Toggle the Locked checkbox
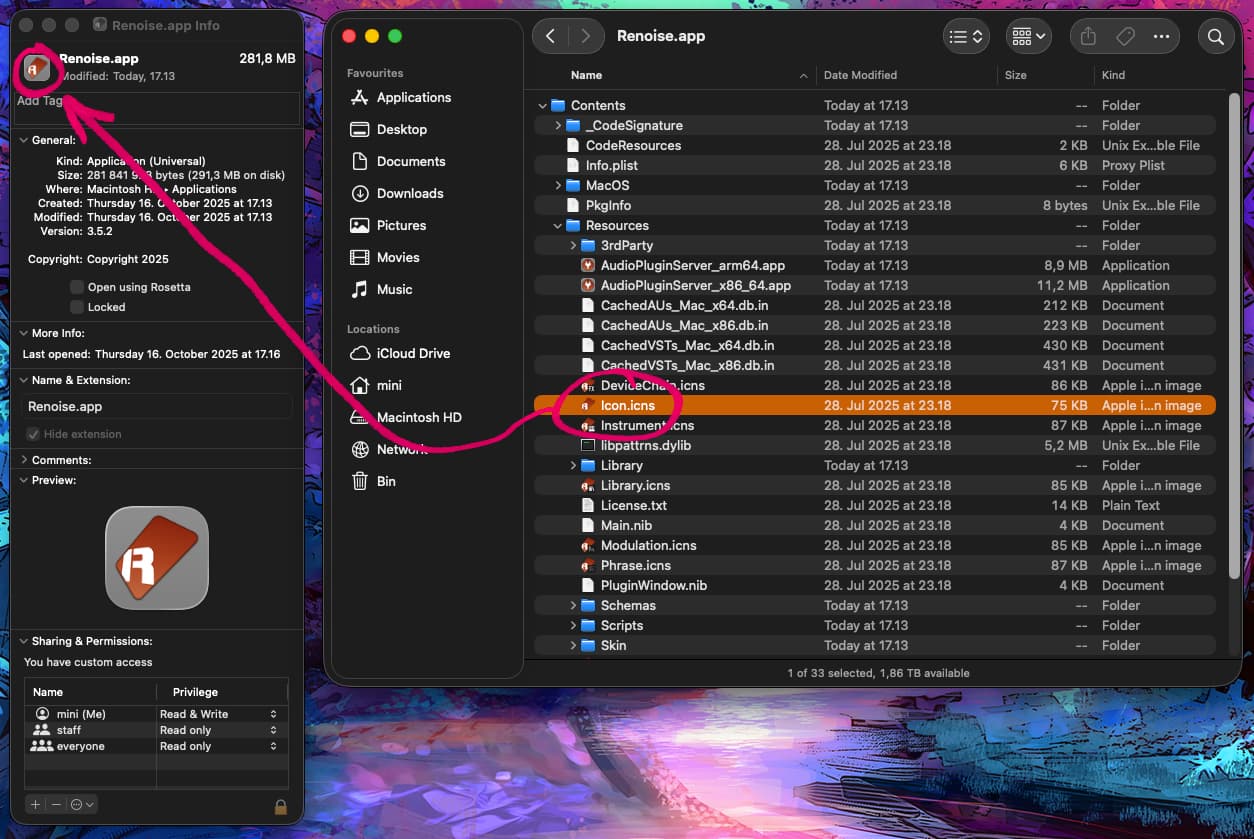Screen dimensions: 1254x839 point(77,307)
